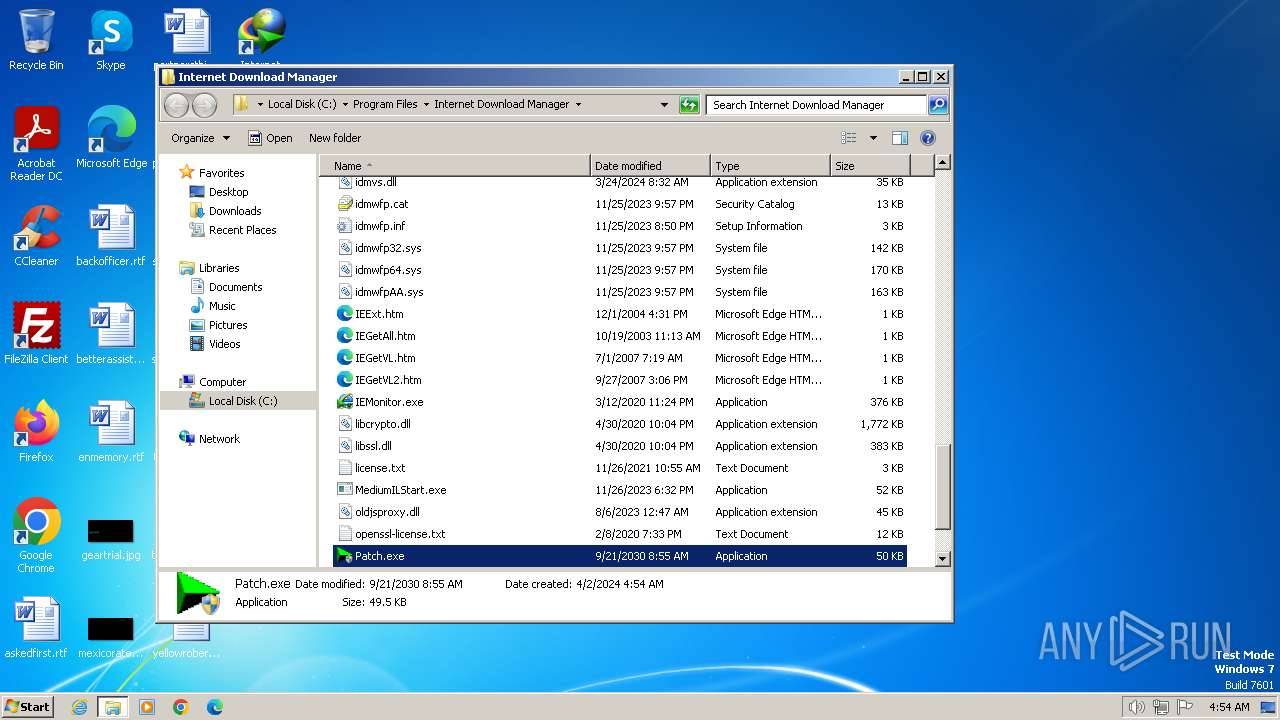
Task: Open FileZilla Client desktop shortcut
Action: pyautogui.click(x=36, y=334)
